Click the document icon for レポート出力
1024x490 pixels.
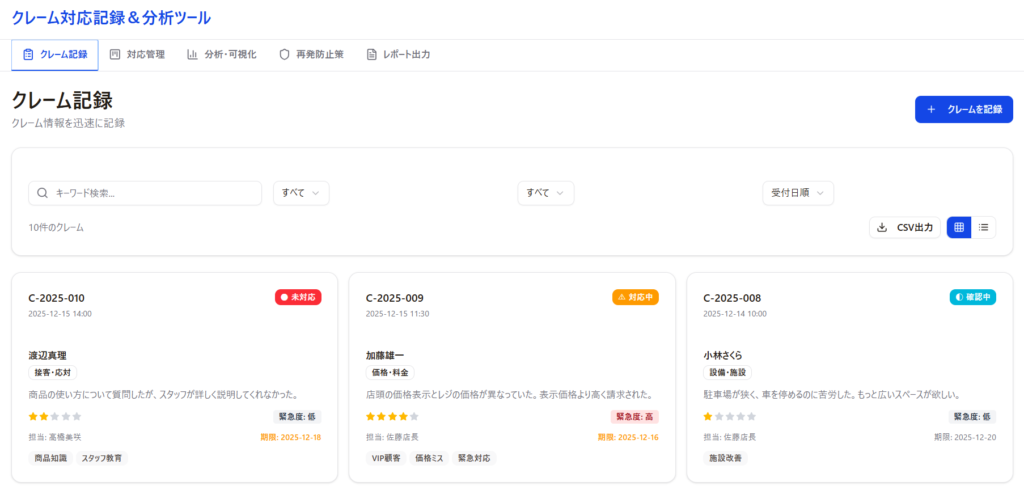(x=371, y=55)
